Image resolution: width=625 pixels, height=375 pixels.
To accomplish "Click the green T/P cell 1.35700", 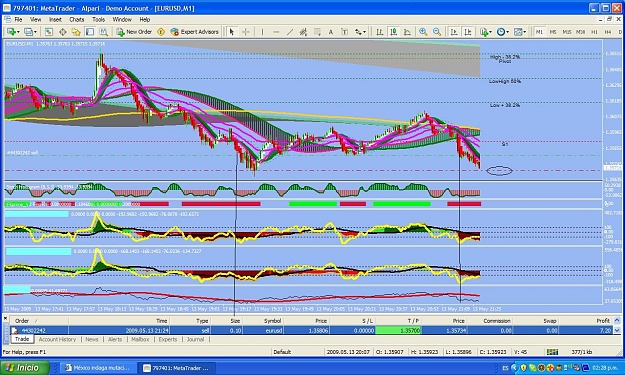I will point(398,330).
